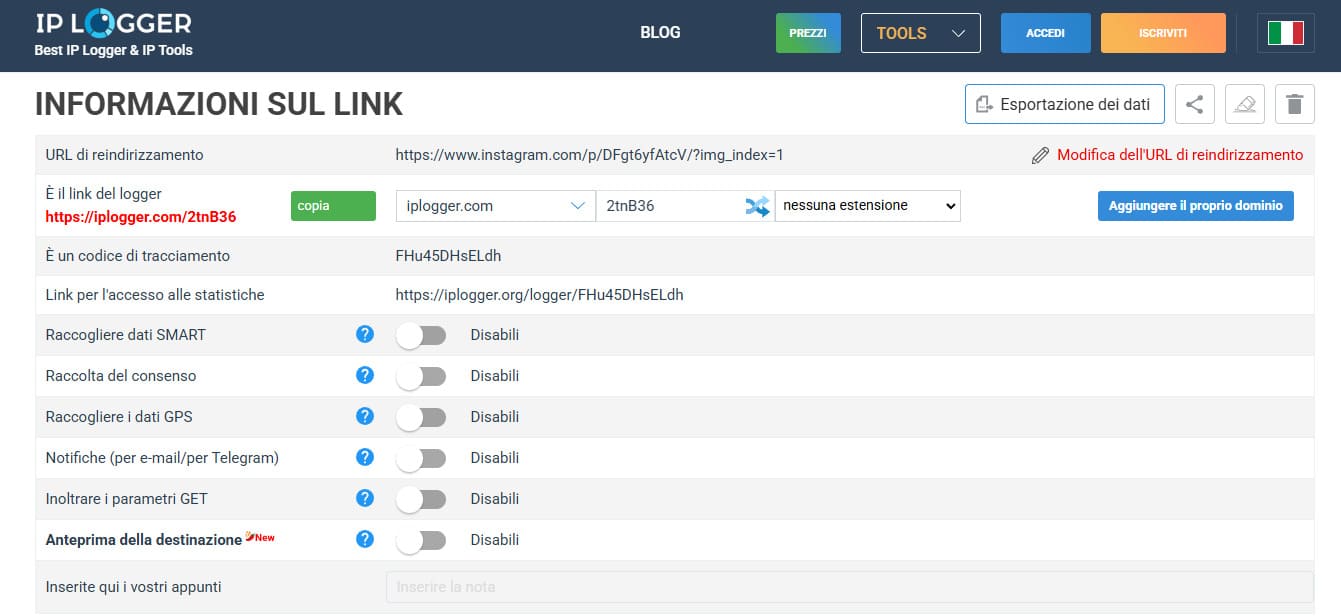Screen dimensions: 1341x616
Task: Open the BLOG page
Action: (x=660, y=33)
